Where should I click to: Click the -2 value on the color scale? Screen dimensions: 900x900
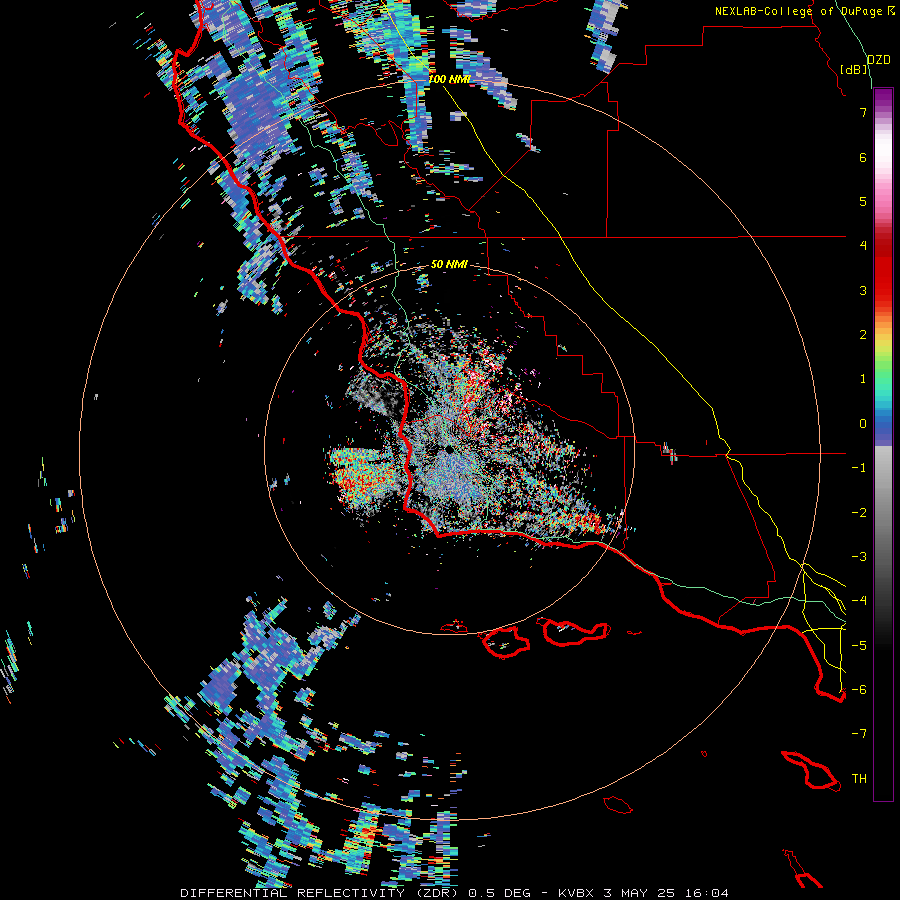tap(859, 513)
